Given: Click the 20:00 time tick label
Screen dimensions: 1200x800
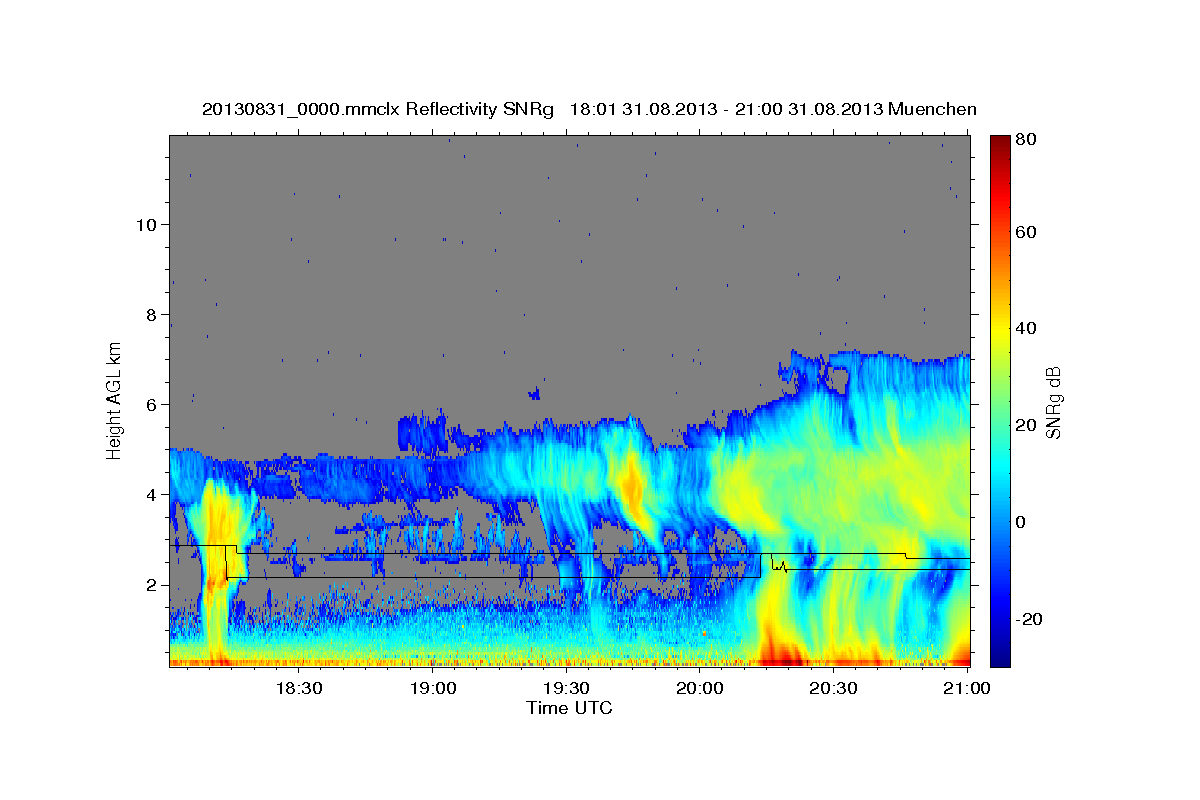Looking at the screenshot, I should click(700, 689).
